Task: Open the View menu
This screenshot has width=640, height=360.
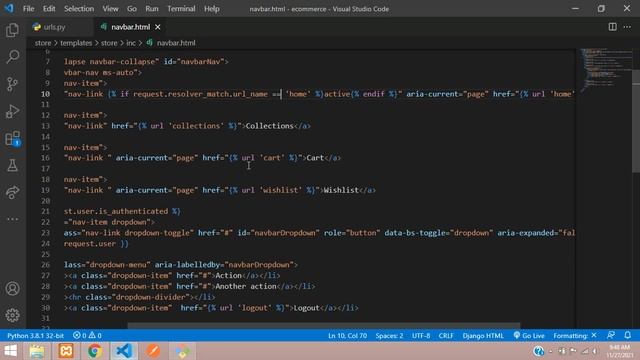Action: tap(110, 9)
